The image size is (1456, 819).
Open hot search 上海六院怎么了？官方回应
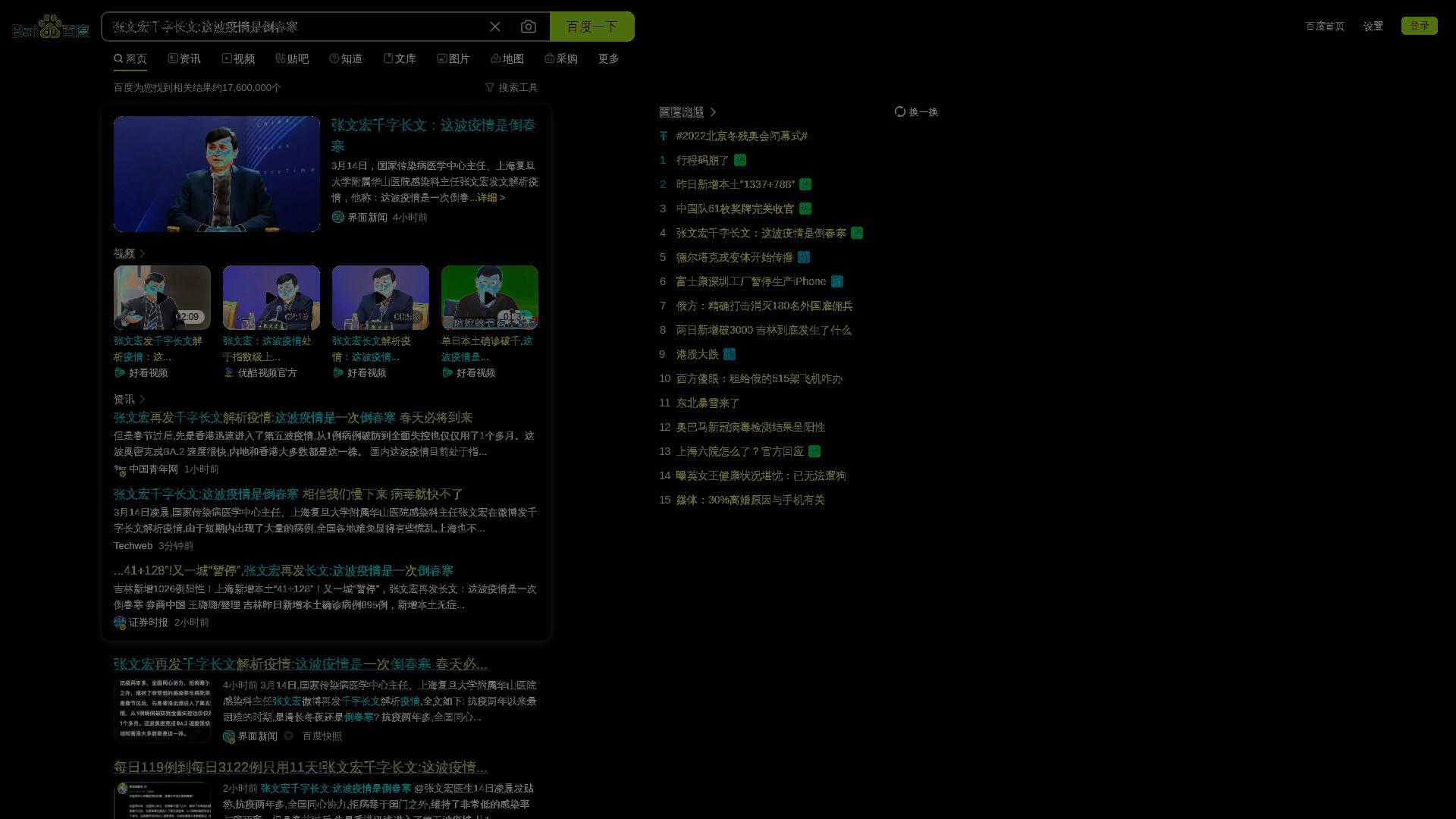coord(739,451)
